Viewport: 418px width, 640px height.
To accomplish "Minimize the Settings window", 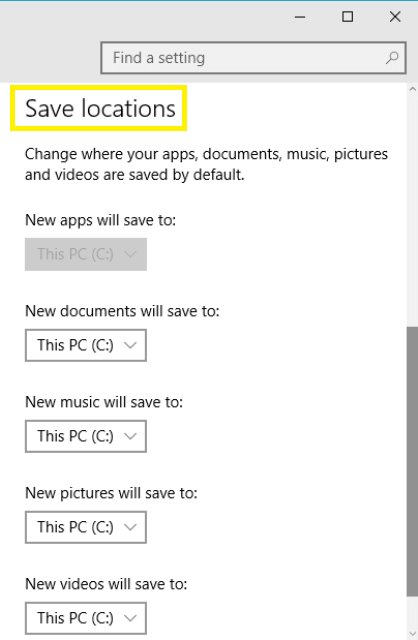I will [300, 17].
